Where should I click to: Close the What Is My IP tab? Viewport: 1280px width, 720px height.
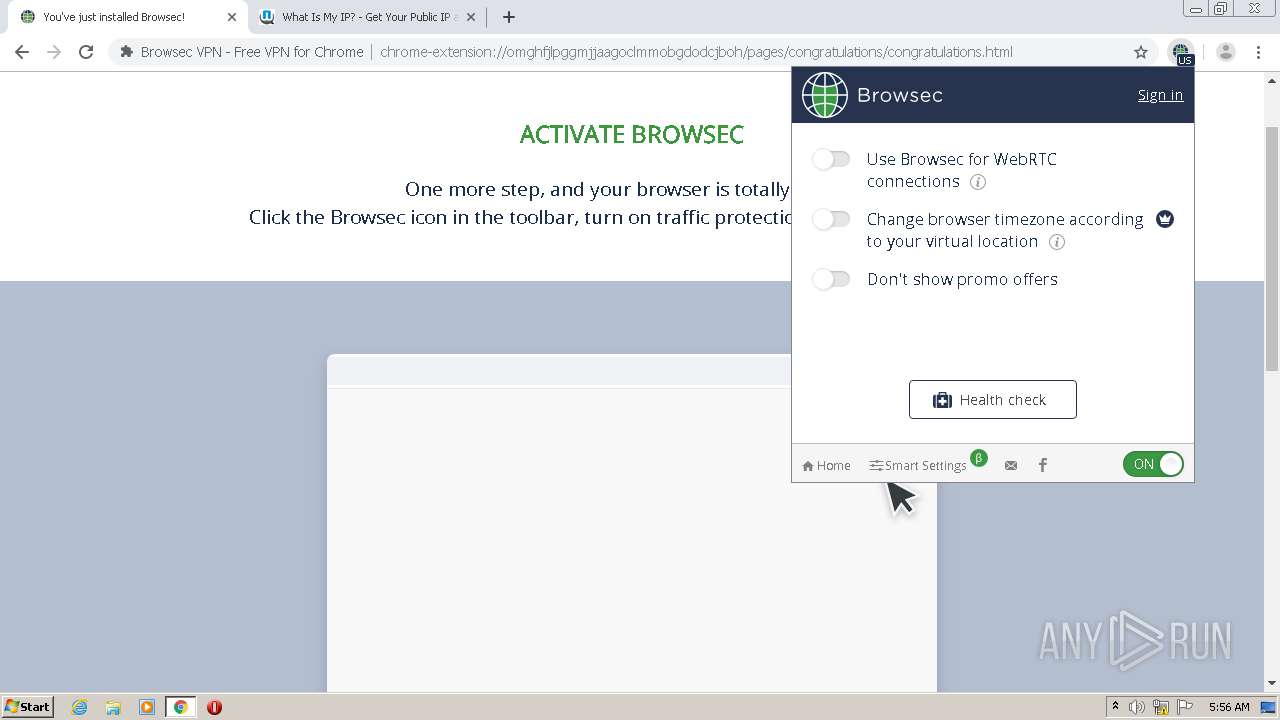coord(471,17)
